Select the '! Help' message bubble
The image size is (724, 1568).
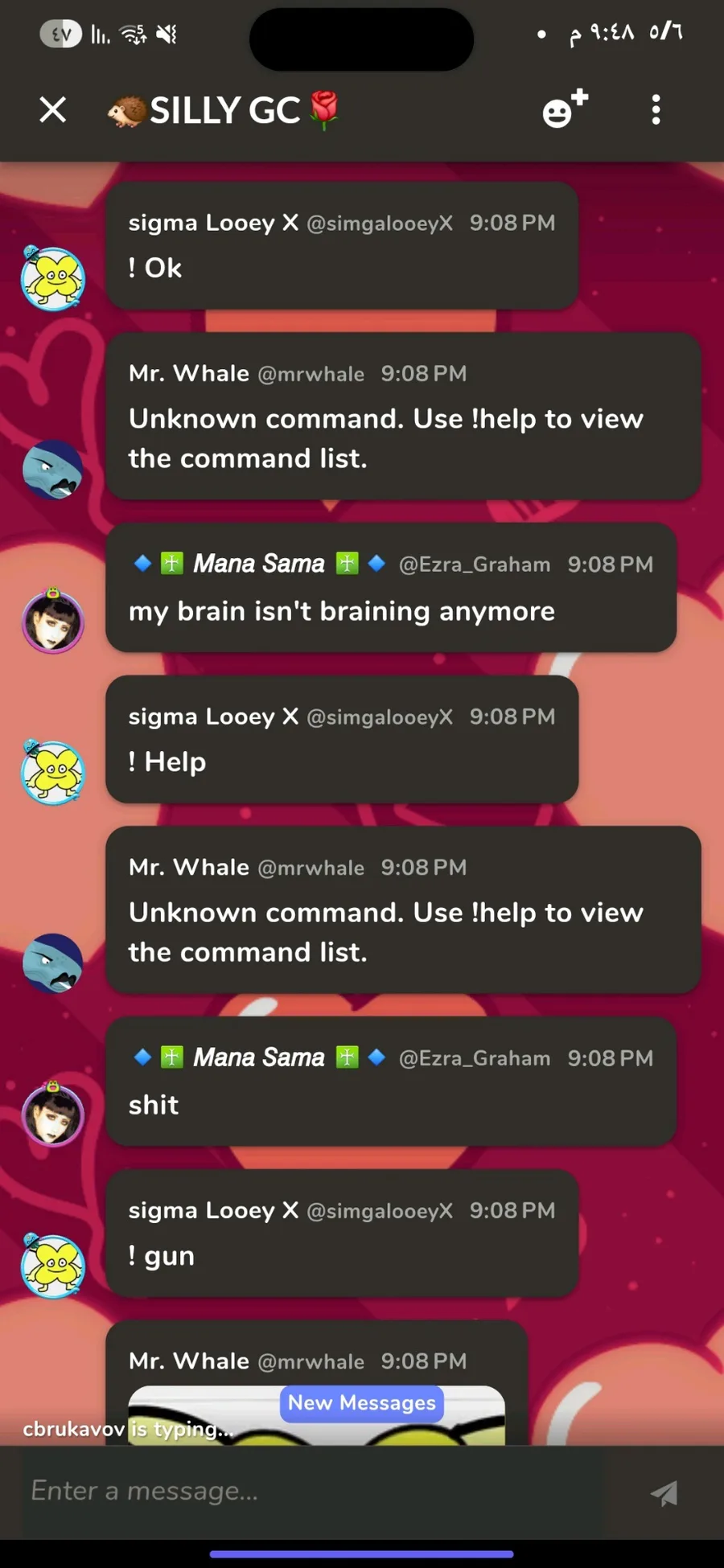click(342, 739)
